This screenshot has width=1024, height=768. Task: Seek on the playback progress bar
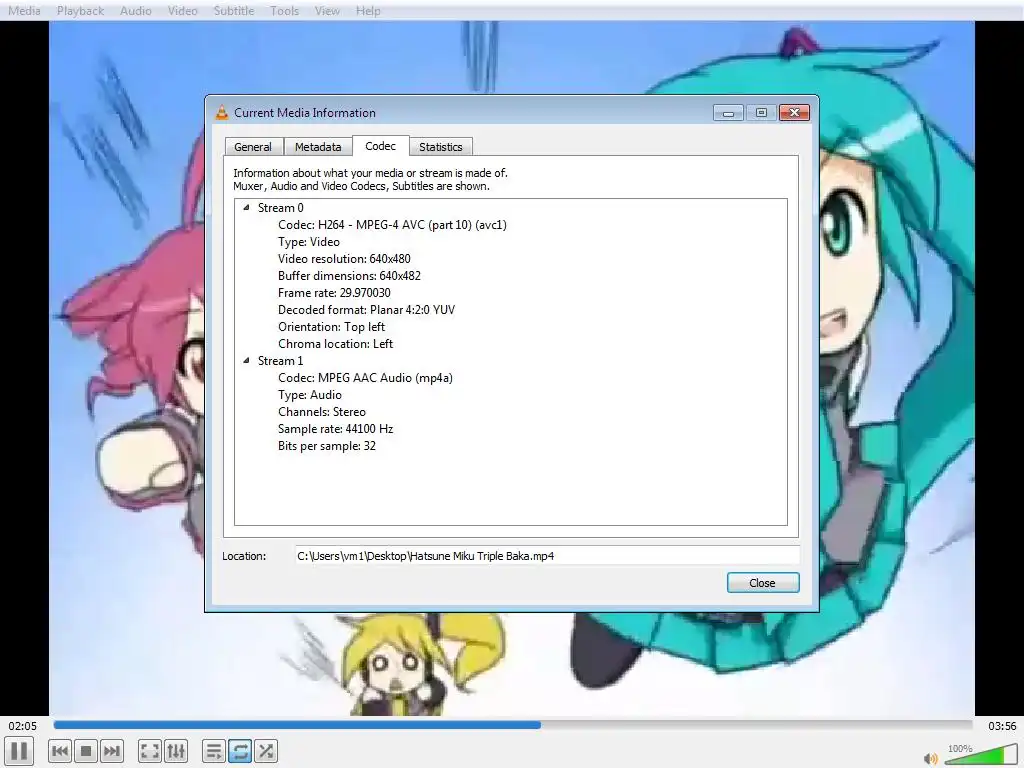(x=513, y=725)
